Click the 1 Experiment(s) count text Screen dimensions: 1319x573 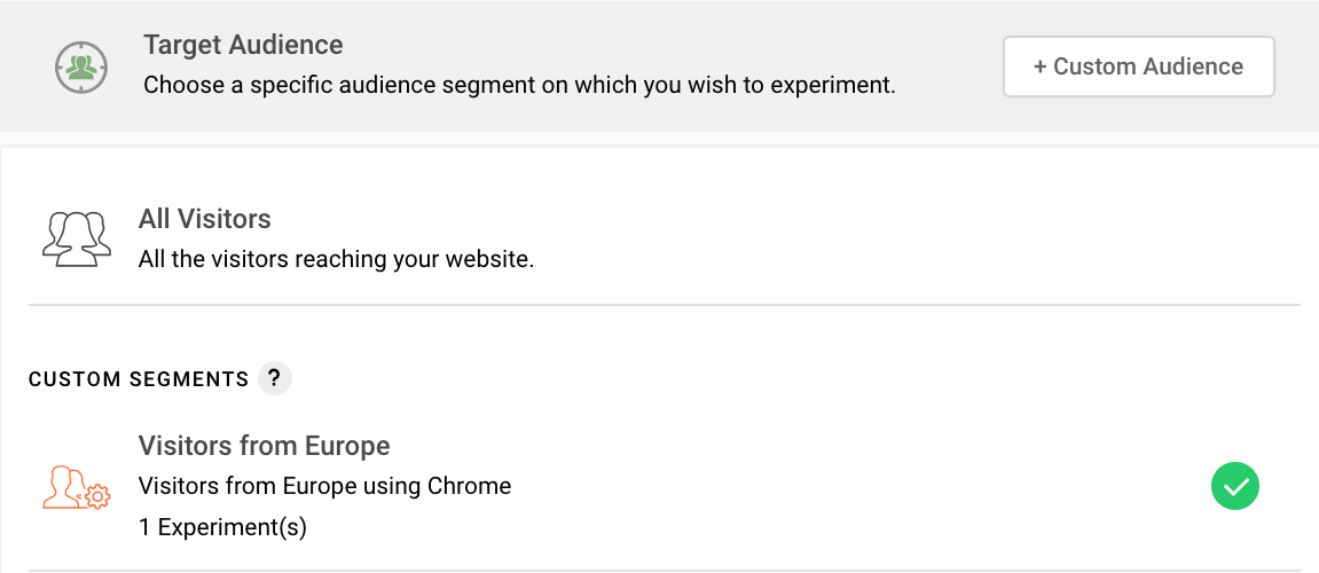click(x=223, y=526)
